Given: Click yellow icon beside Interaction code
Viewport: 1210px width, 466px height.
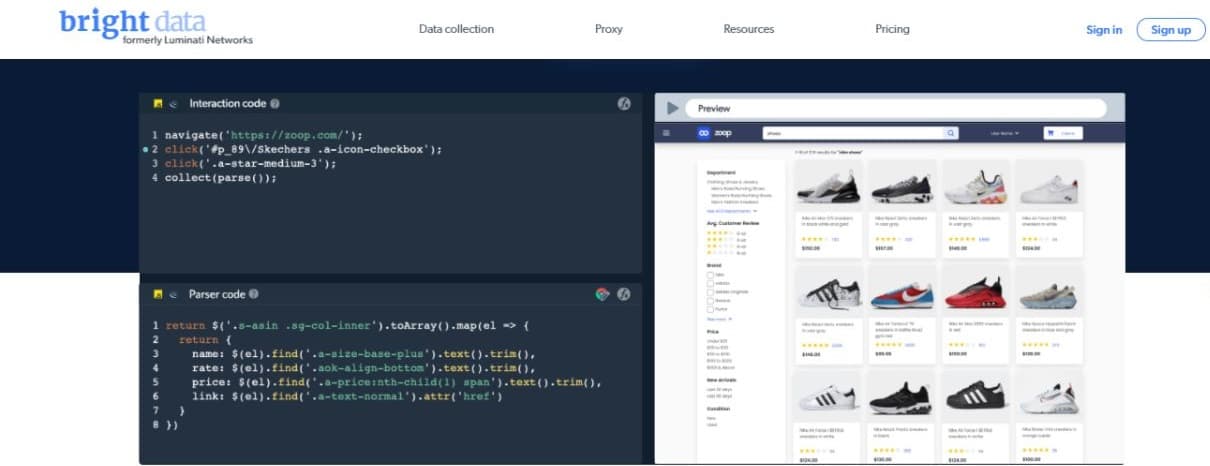Looking at the screenshot, I should pyautogui.click(x=158, y=103).
